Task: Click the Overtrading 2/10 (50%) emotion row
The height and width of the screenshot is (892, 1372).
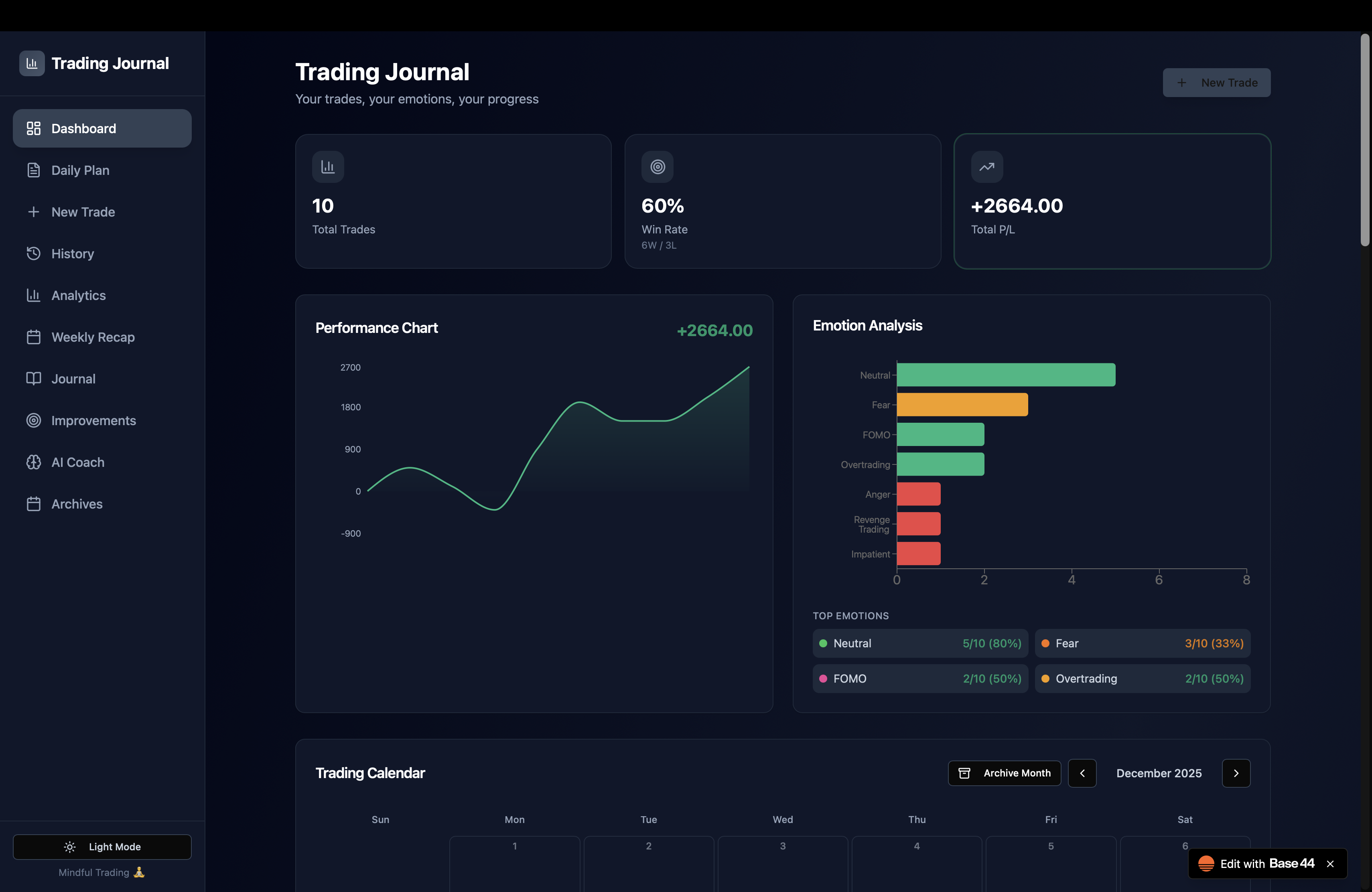Action: click(1143, 679)
